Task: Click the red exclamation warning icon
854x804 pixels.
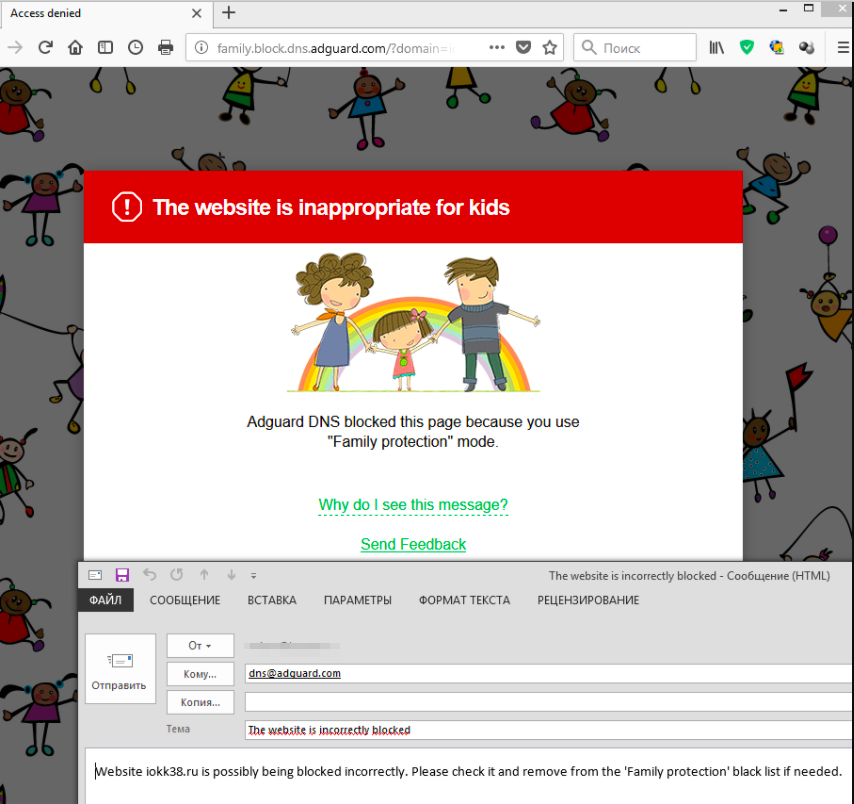Action: 127,207
